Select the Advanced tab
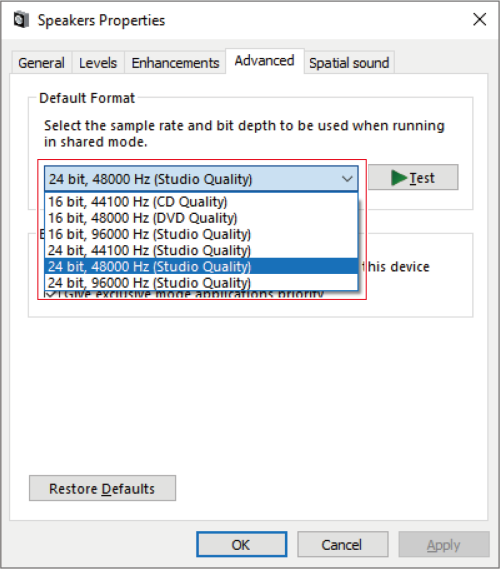 tap(265, 61)
